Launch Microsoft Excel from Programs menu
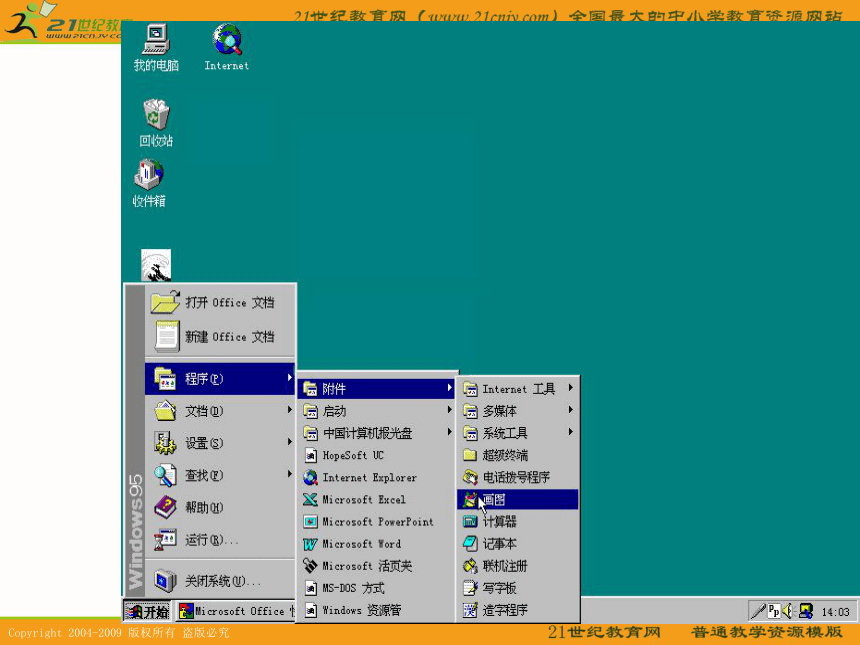The width and height of the screenshot is (860, 645). (x=377, y=499)
